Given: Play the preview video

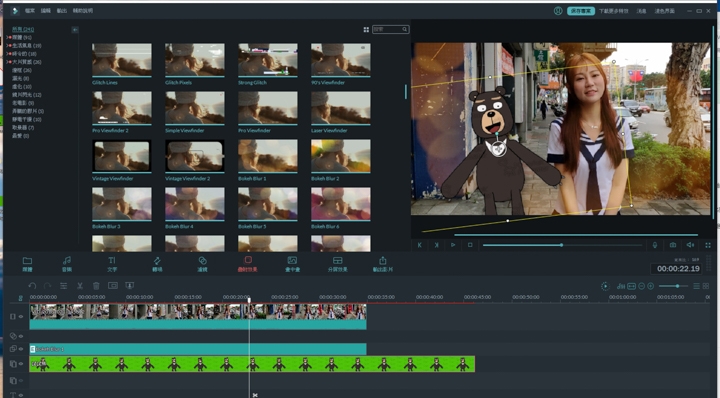Looking at the screenshot, I should [x=453, y=245].
